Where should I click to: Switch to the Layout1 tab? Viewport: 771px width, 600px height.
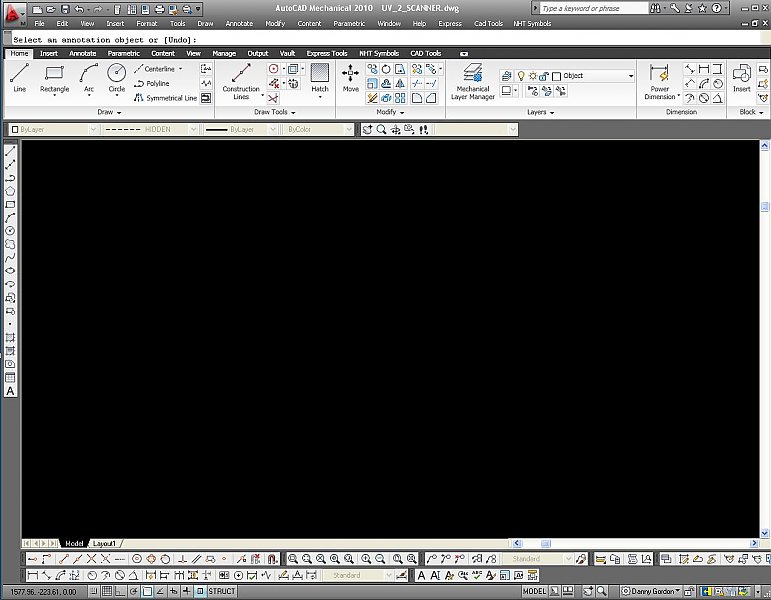[x=104, y=543]
